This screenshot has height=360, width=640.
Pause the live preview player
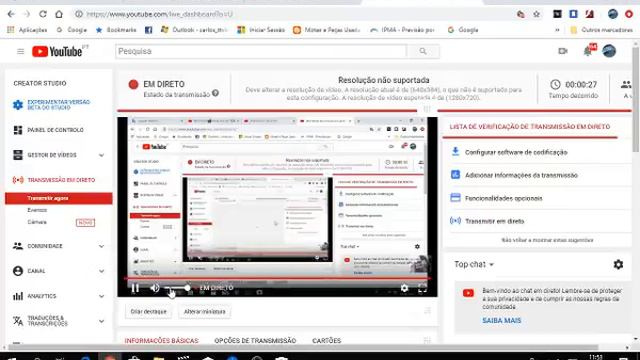pos(135,288)
